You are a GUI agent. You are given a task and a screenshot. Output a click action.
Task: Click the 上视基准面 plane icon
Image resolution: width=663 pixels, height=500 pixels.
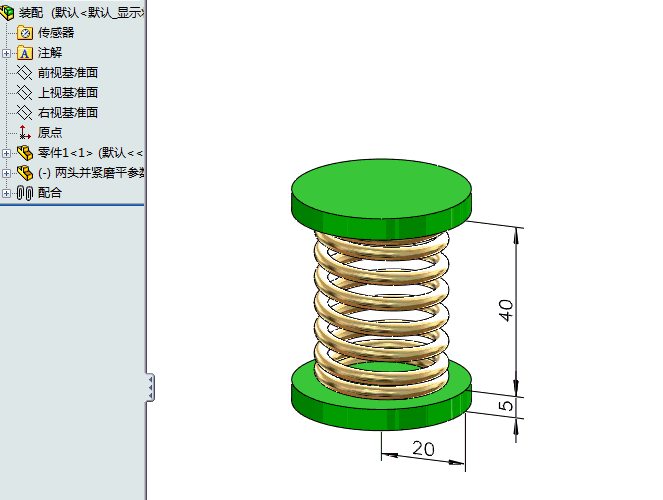click(24, 93)
